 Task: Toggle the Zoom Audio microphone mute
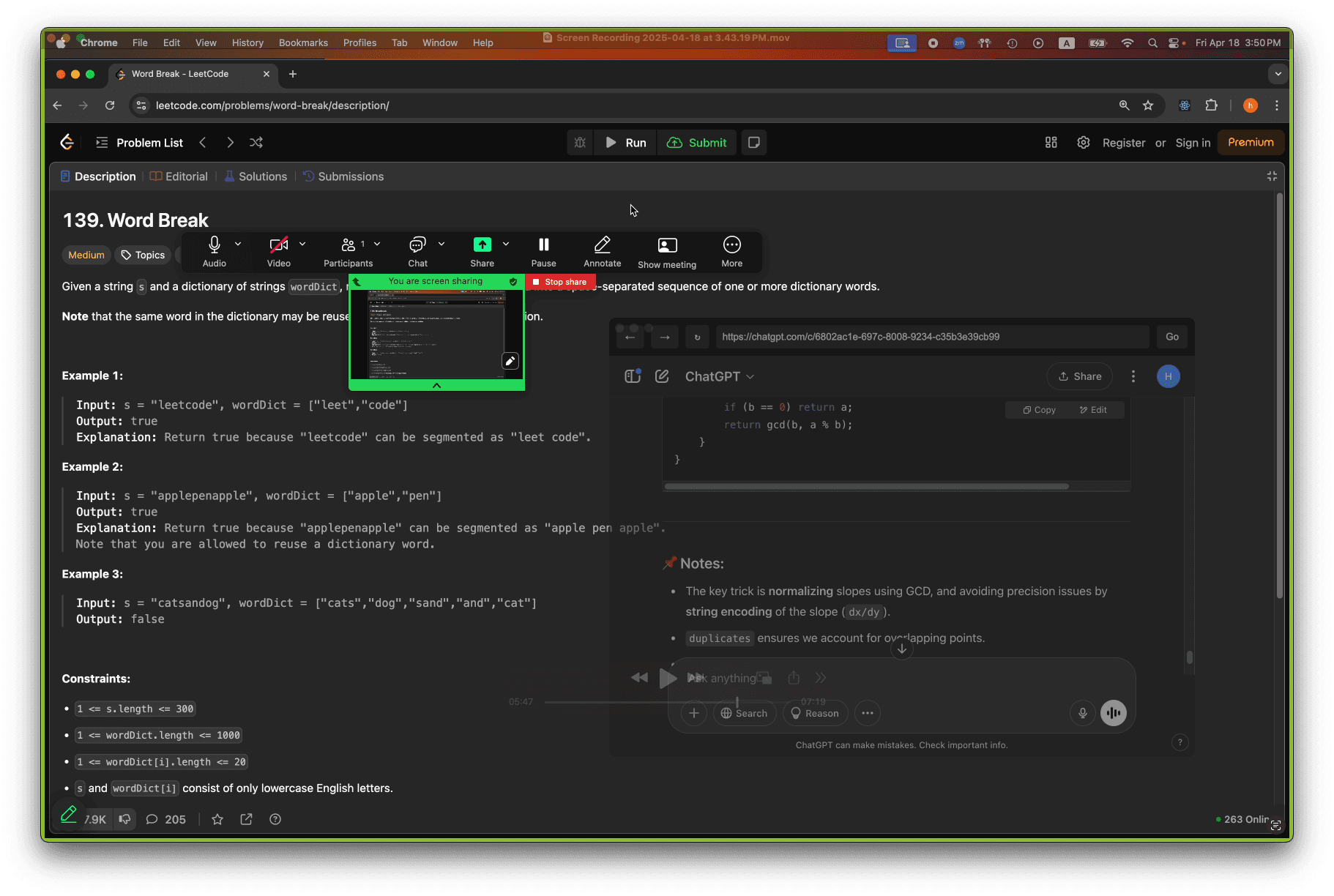click(x=215, y=252)
